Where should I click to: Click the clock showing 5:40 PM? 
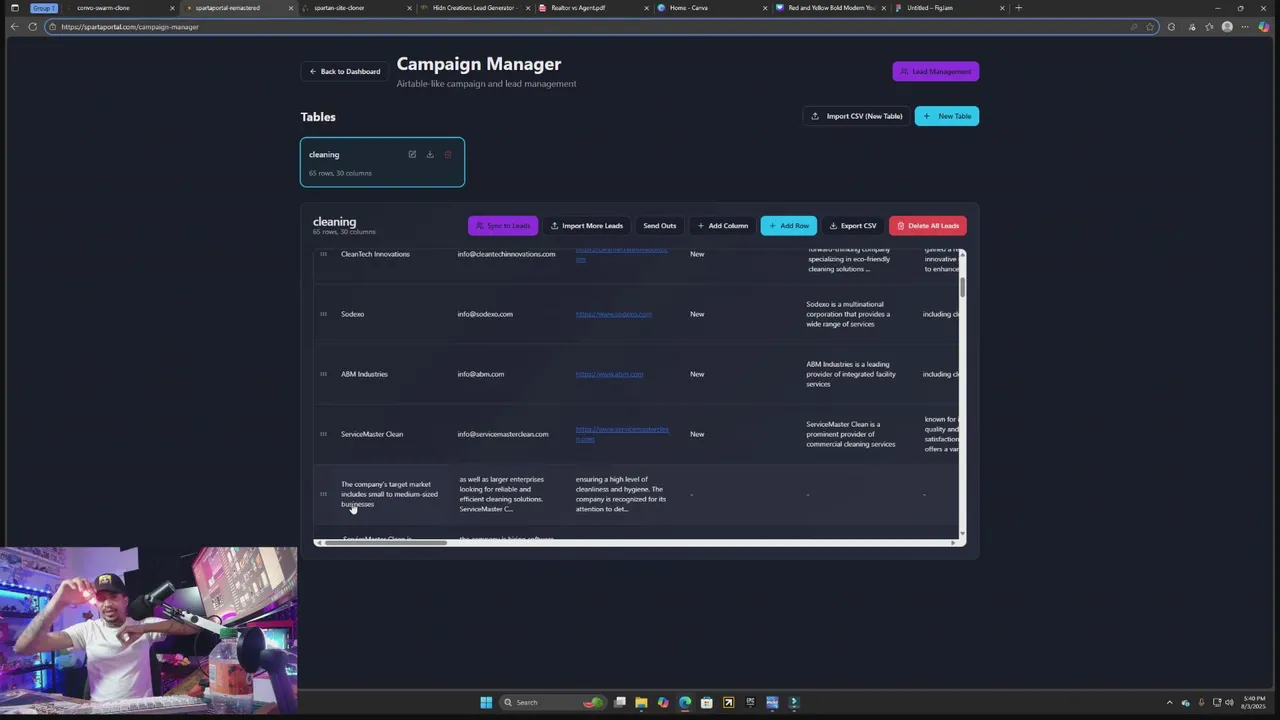pos(1253,702)
